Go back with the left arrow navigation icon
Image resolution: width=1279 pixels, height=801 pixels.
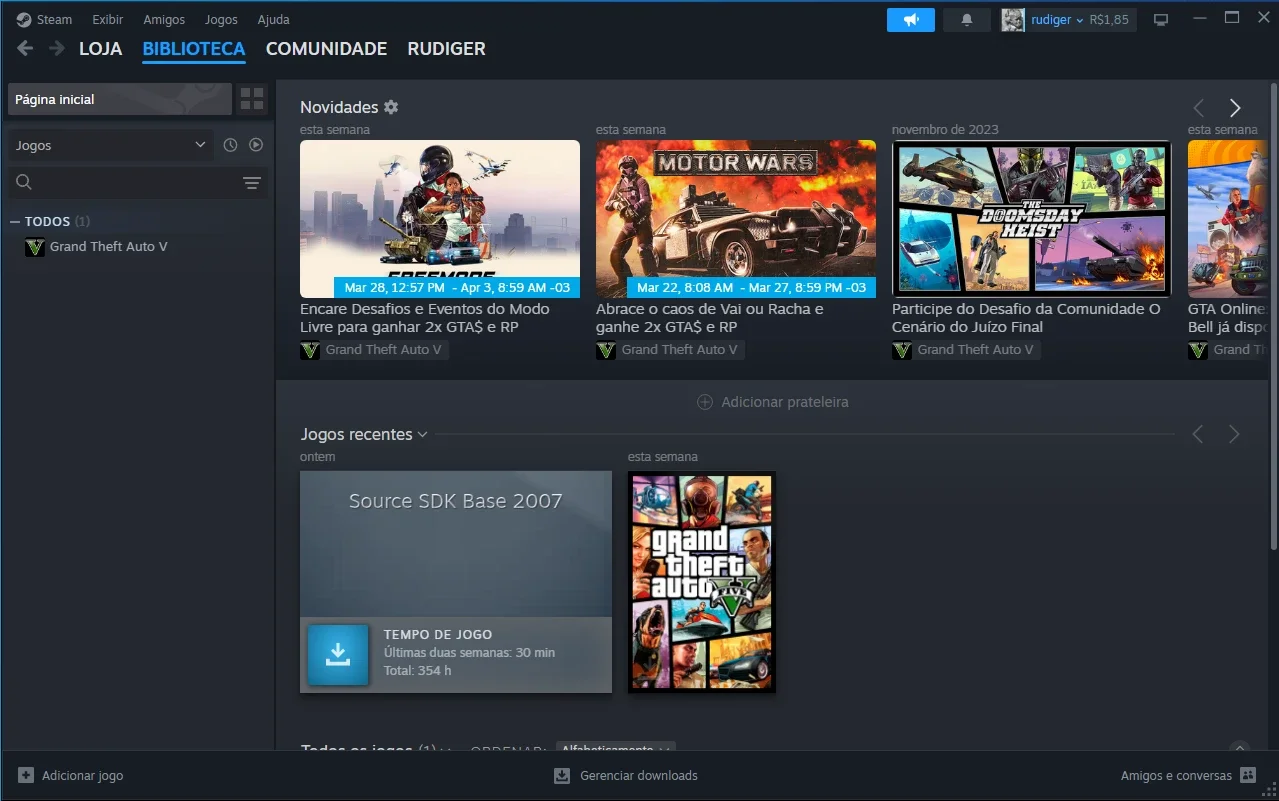pyautogui.click(x=25, y=48)
